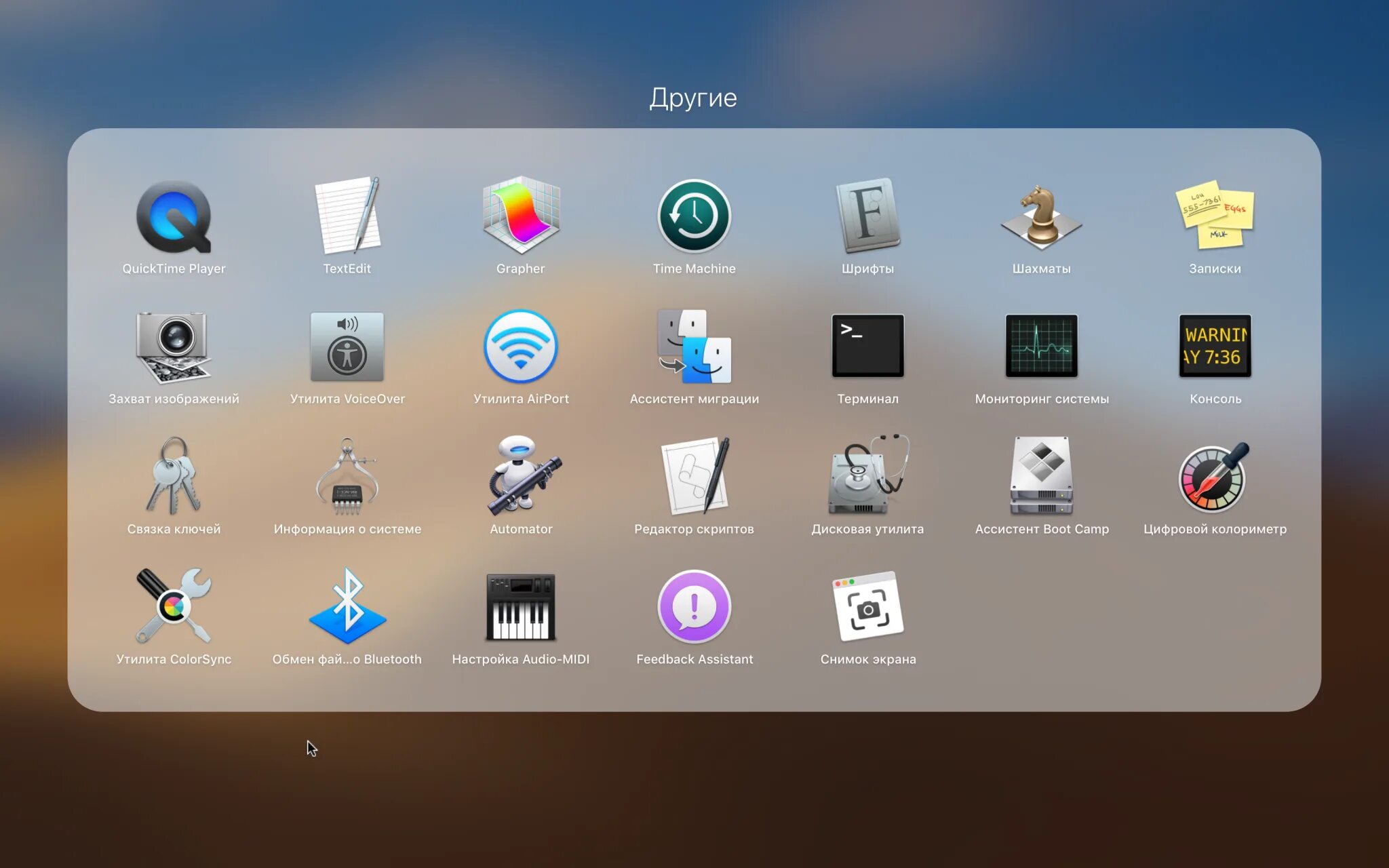Viewport: 1389px width, 868px height.
Task: Click the Другие folder title
Action: click(x=693, y=98)
